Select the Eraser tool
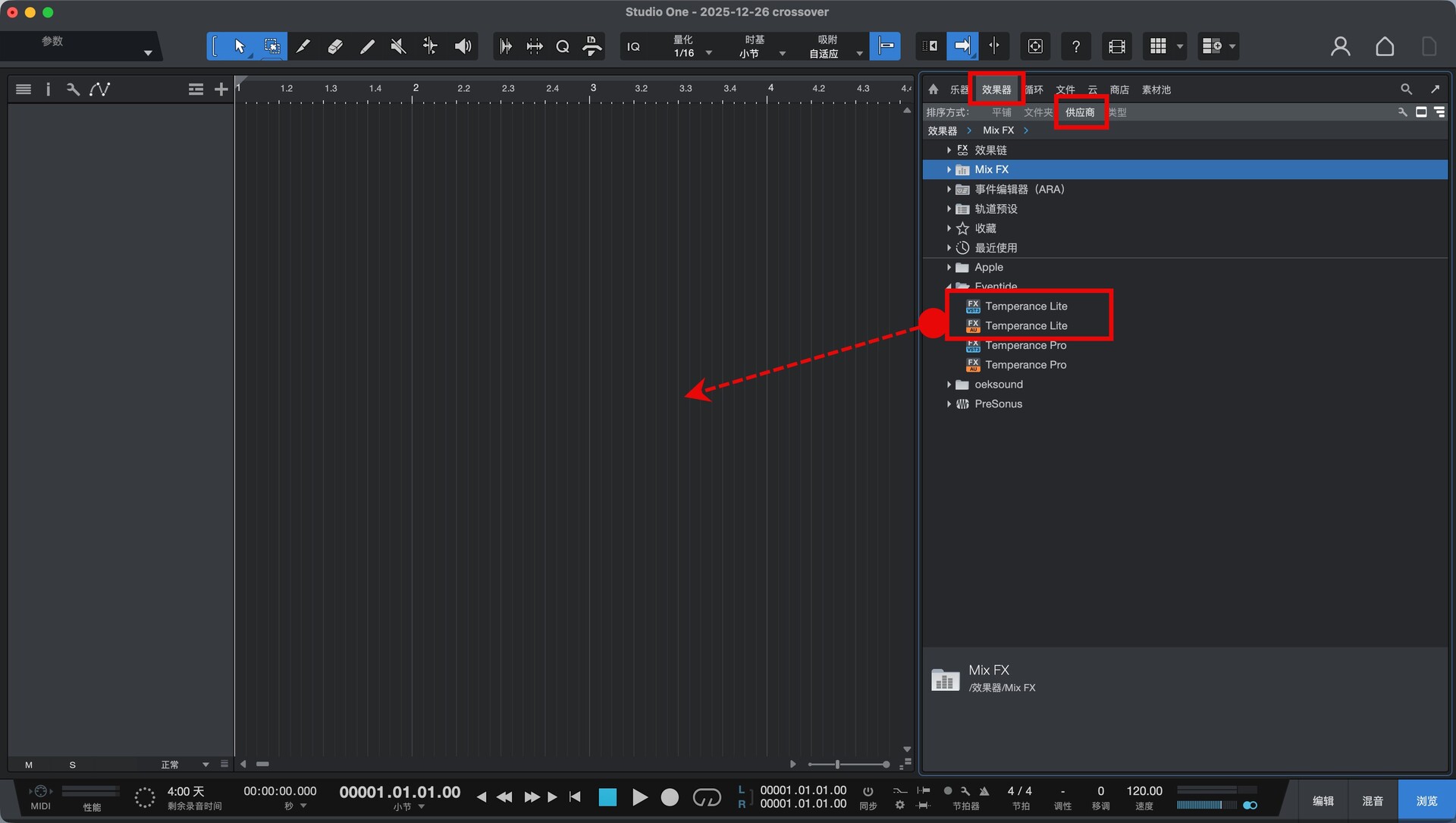Viewport: 1456px width, 823px height. 334,46
